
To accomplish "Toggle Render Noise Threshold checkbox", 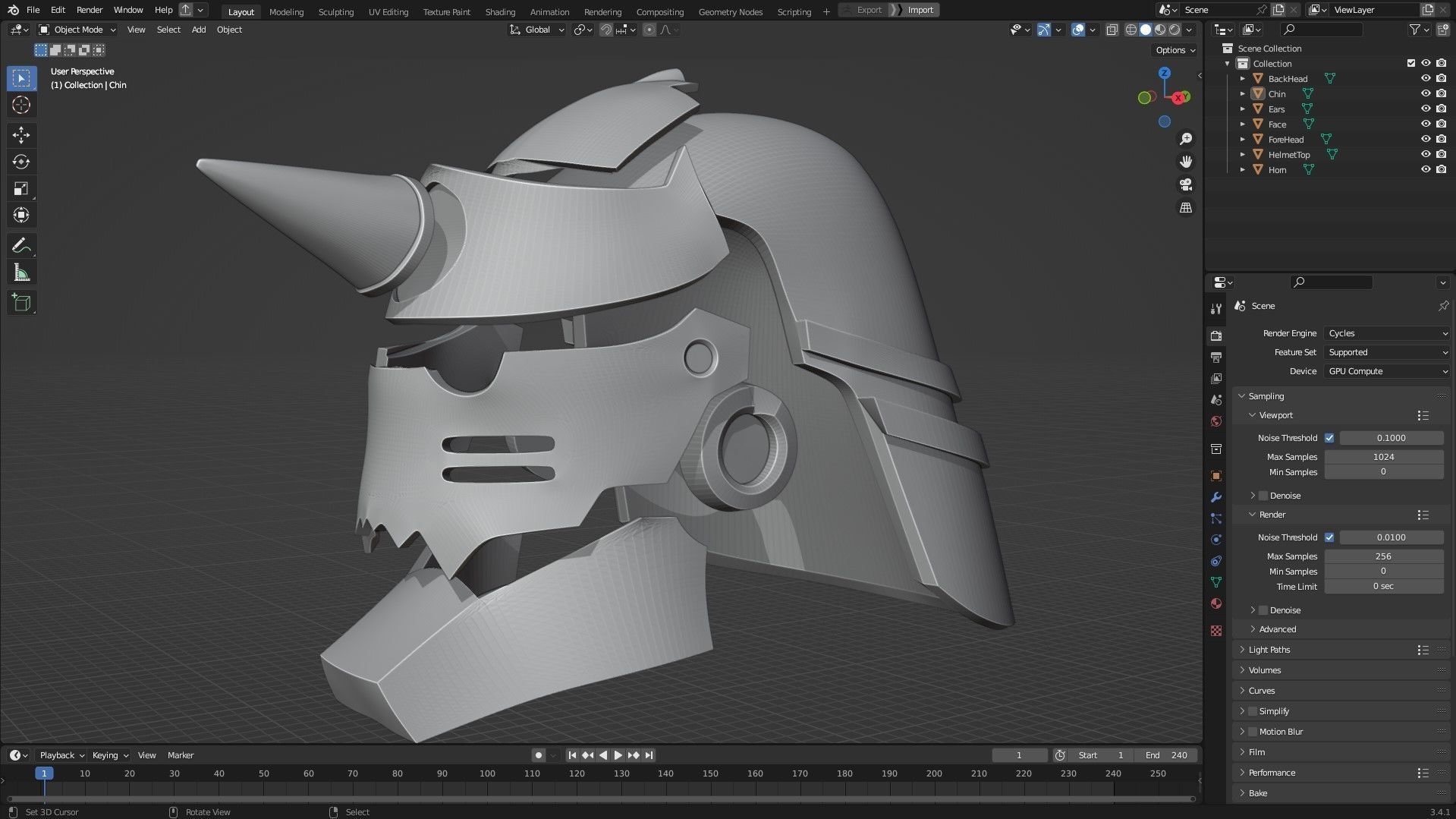I will click(x=1329, y=537).
